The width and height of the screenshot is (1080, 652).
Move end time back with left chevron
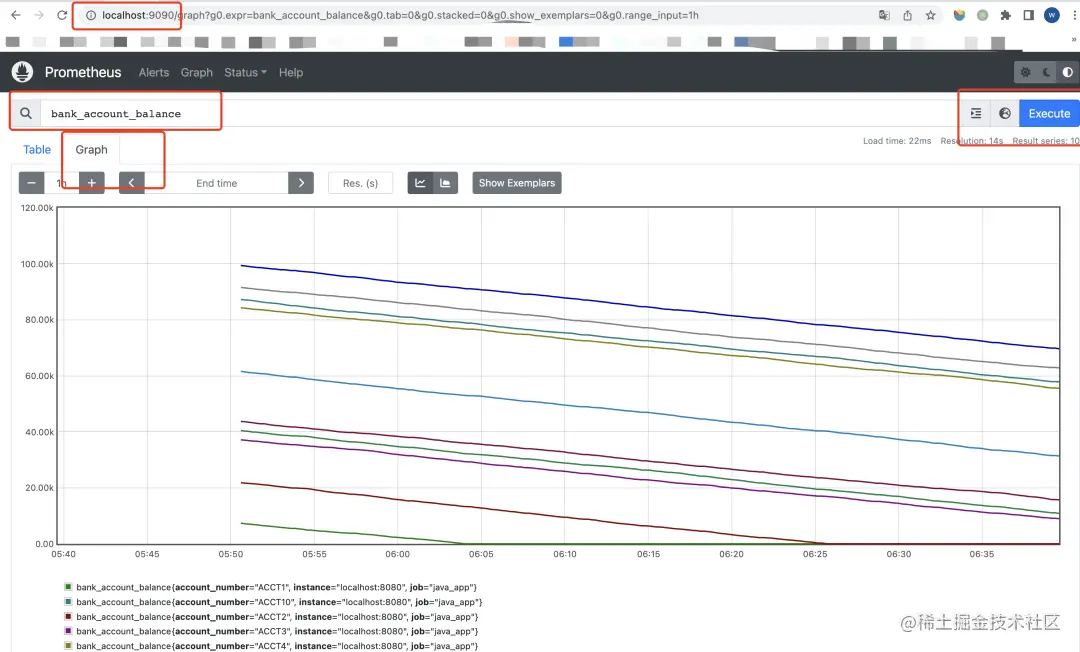(132, 183)
